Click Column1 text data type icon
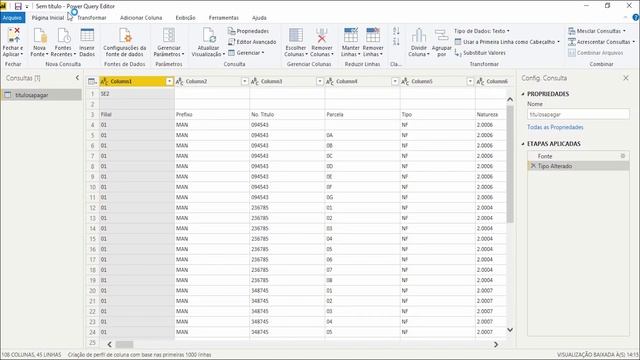The height and width of the screenshot is (360, 640). [x=104, y=81]
